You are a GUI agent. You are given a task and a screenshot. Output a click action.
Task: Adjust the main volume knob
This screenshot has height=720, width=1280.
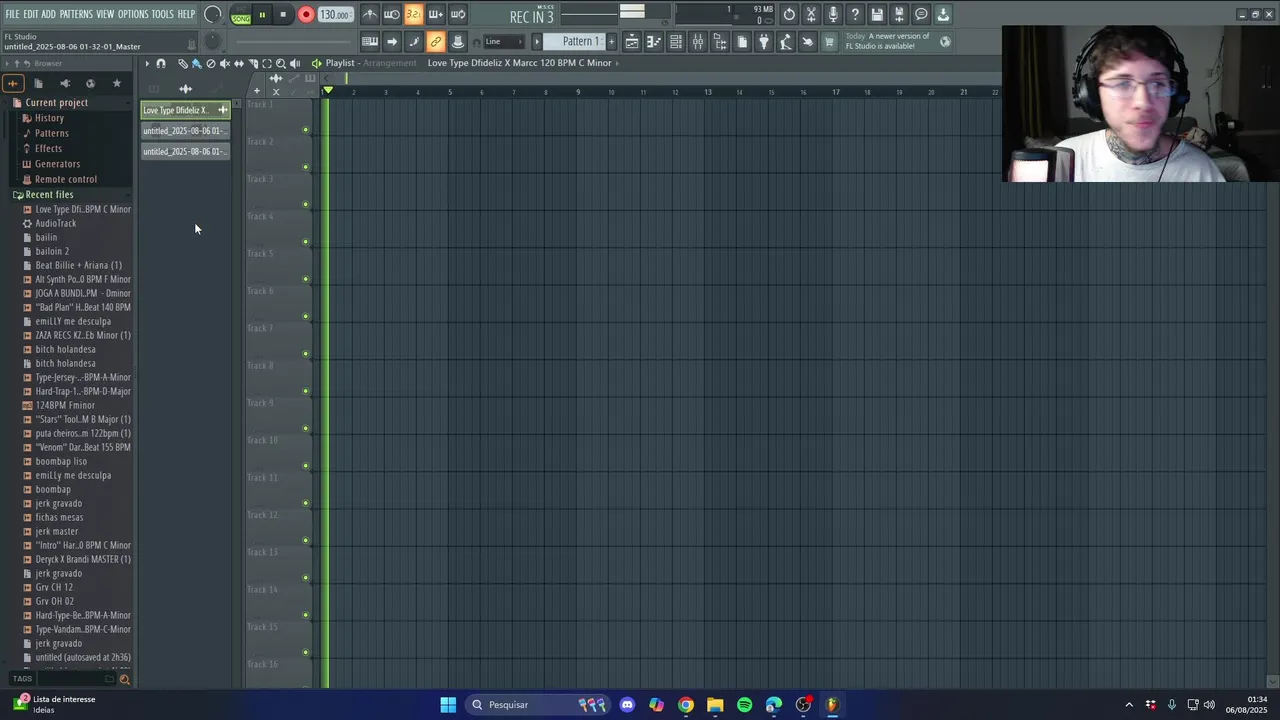213,14
